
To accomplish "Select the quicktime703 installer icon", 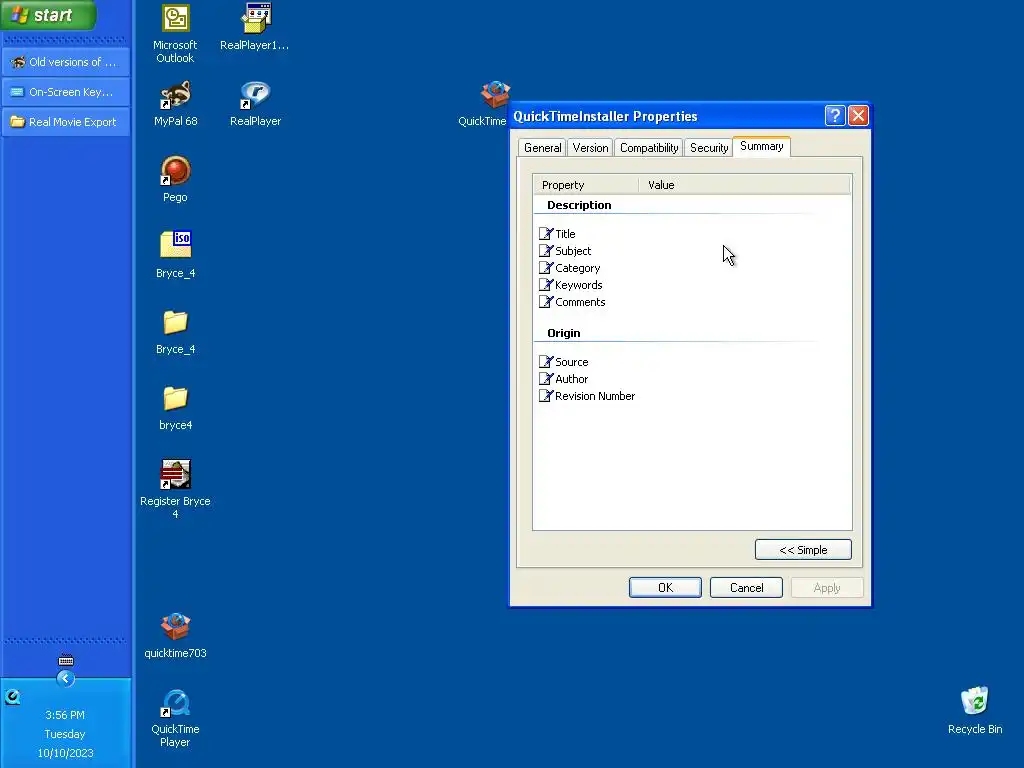I will pos(175,635).
